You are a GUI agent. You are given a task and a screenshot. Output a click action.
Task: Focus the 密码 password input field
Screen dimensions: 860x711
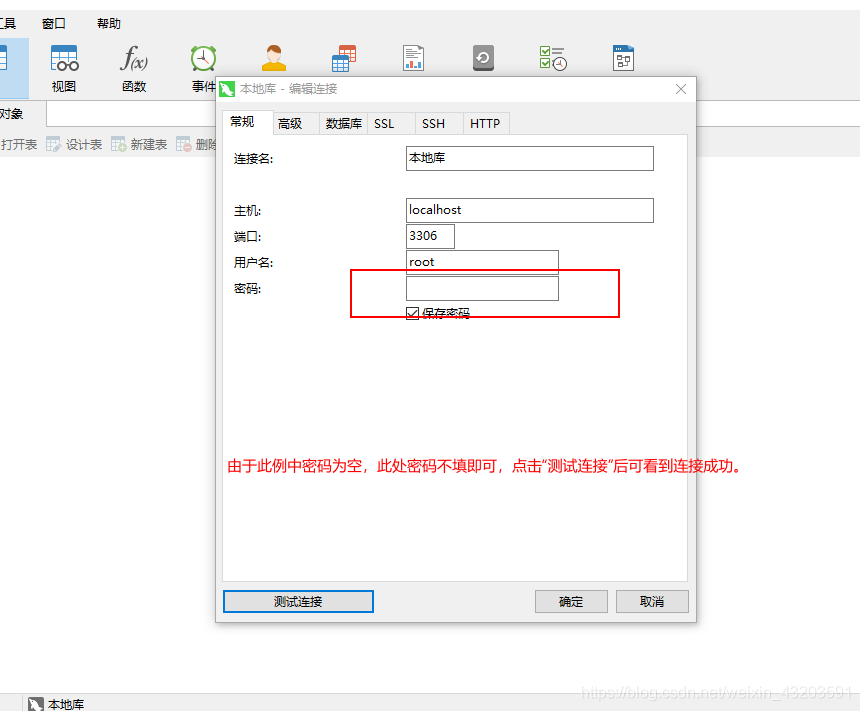click(x=482, y=288)
